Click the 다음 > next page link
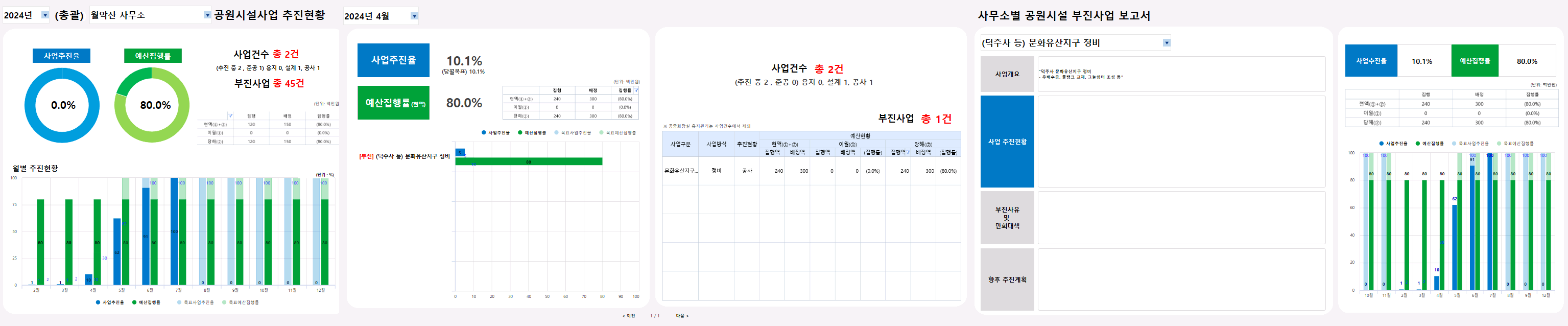1568x326 pixels. pyautogui.click(x=682, y=316)
